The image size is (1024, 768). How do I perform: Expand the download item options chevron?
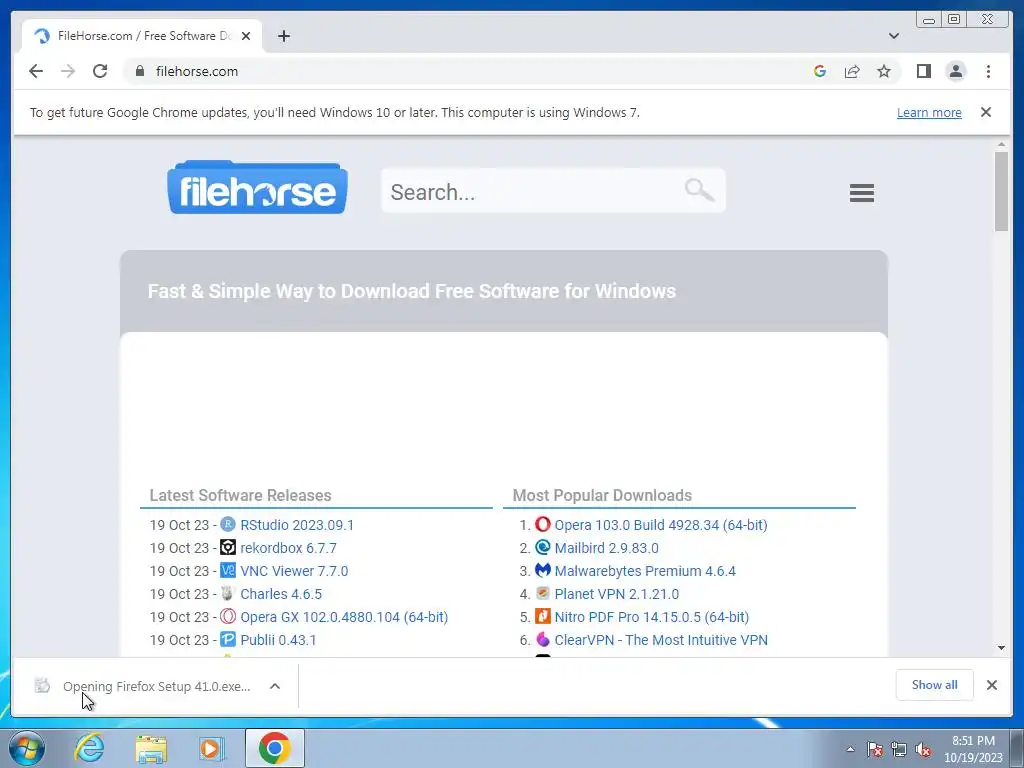pos(275,686)
